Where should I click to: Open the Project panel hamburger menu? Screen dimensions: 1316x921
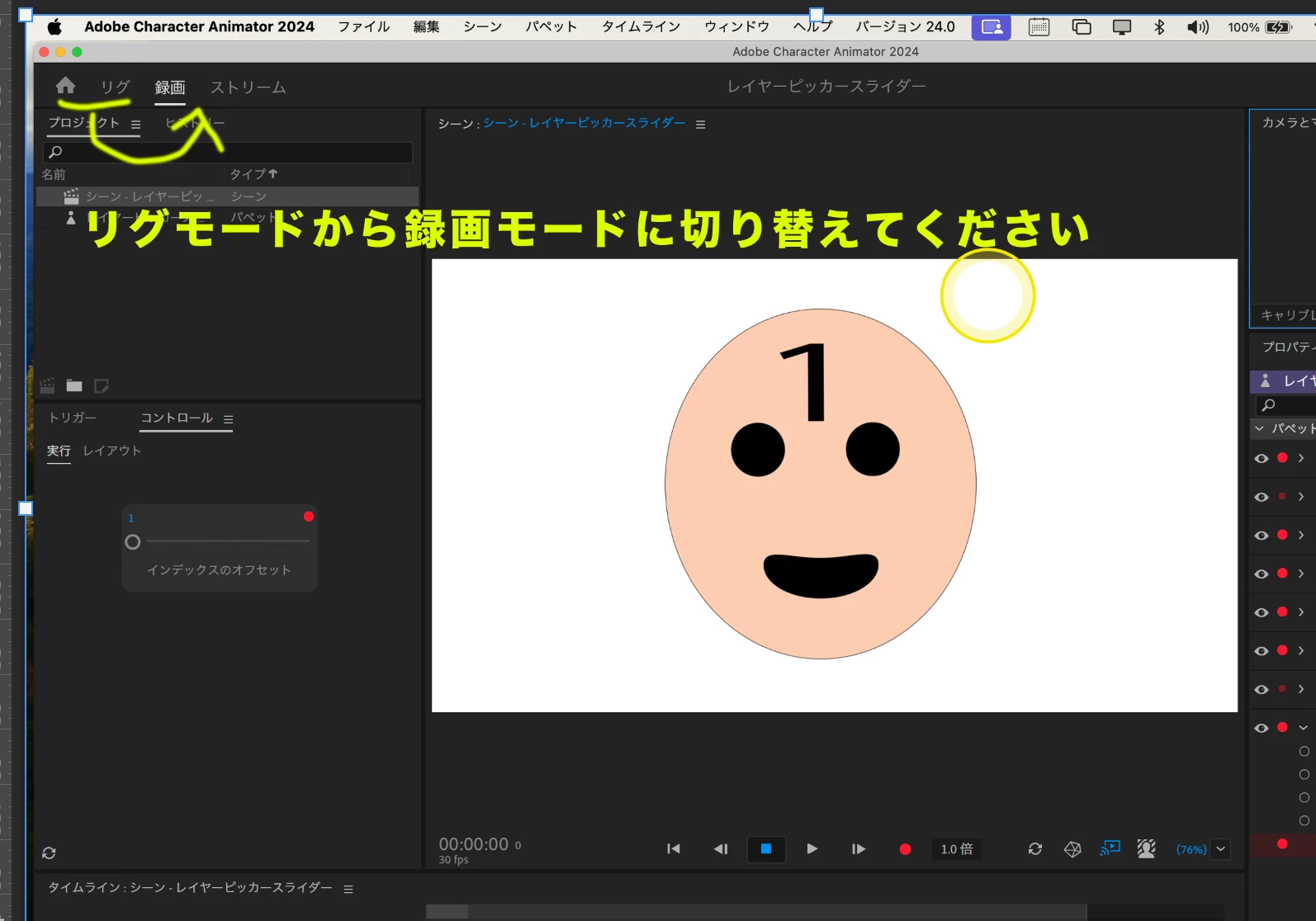tap(135, 125)
